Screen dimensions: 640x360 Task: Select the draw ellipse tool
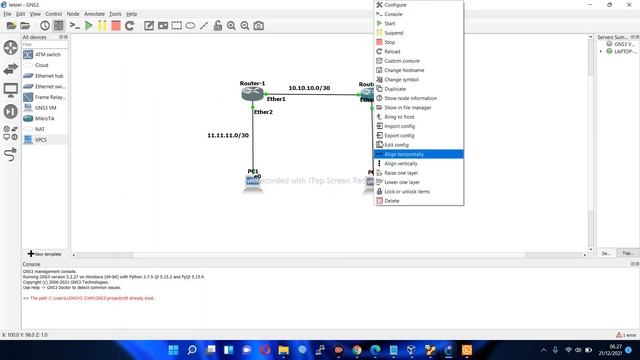coord(190,26)
